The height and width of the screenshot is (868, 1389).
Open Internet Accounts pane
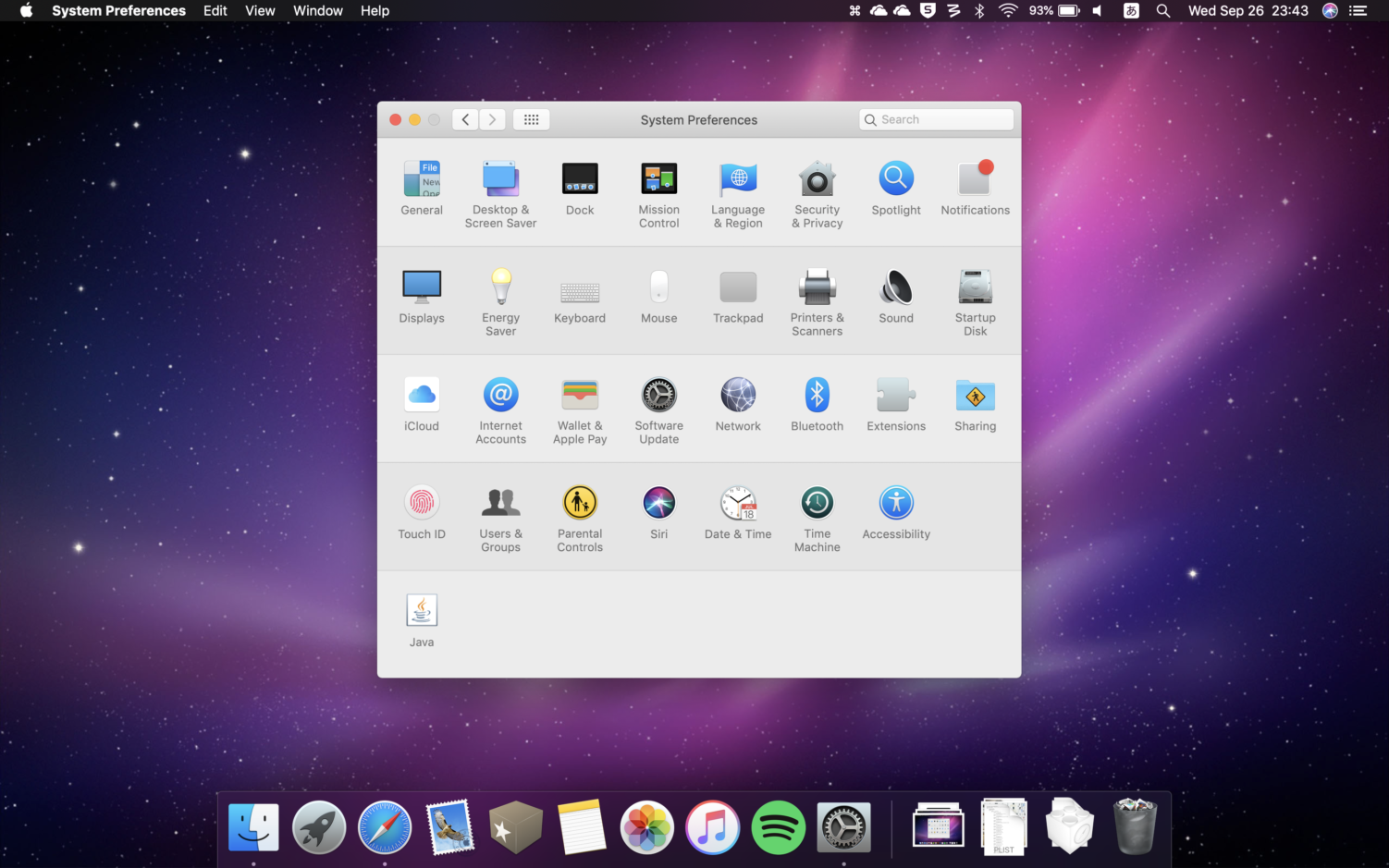click(500, 410)
